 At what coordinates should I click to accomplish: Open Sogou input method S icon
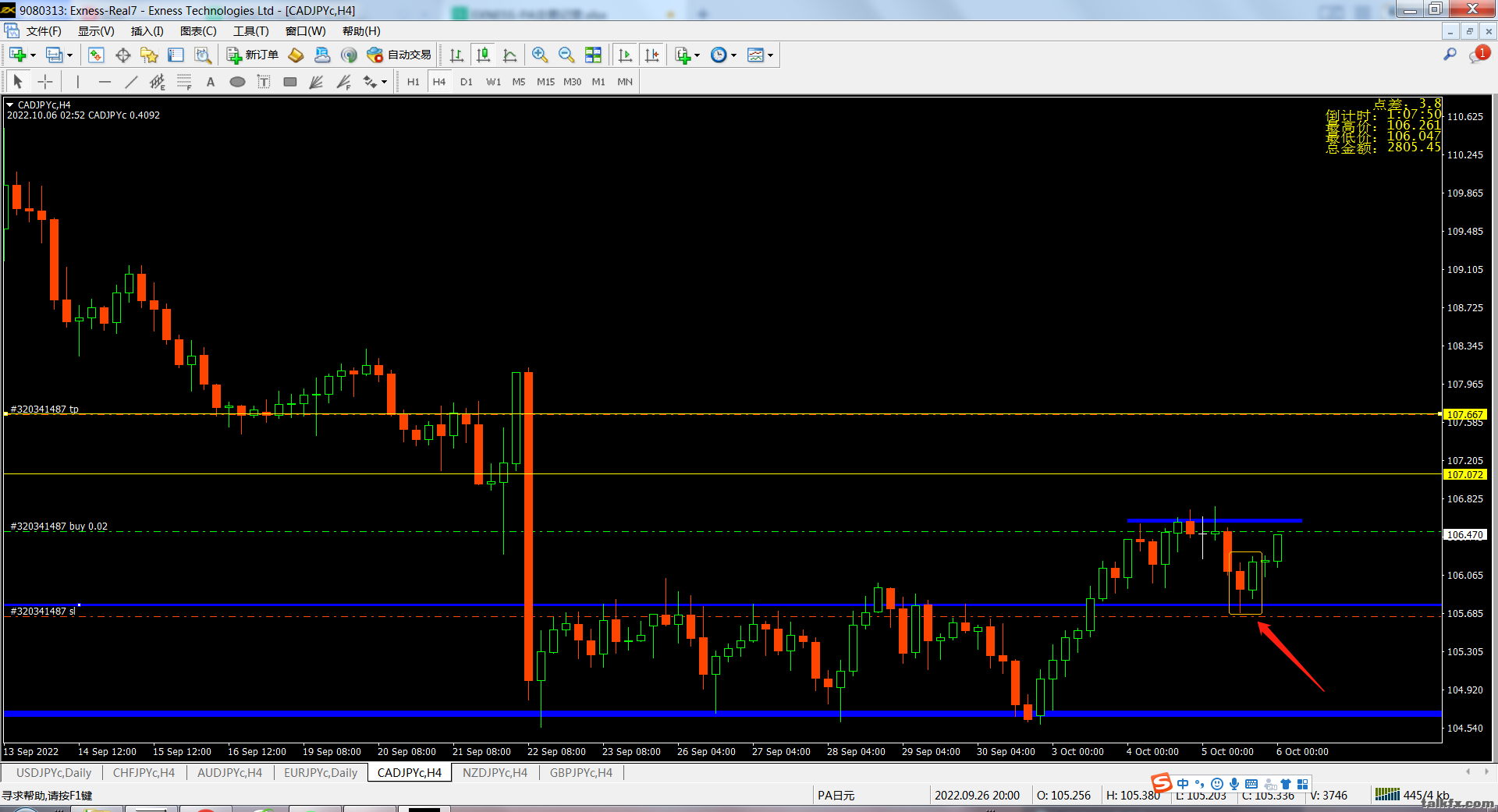[x=1162, y=782]
